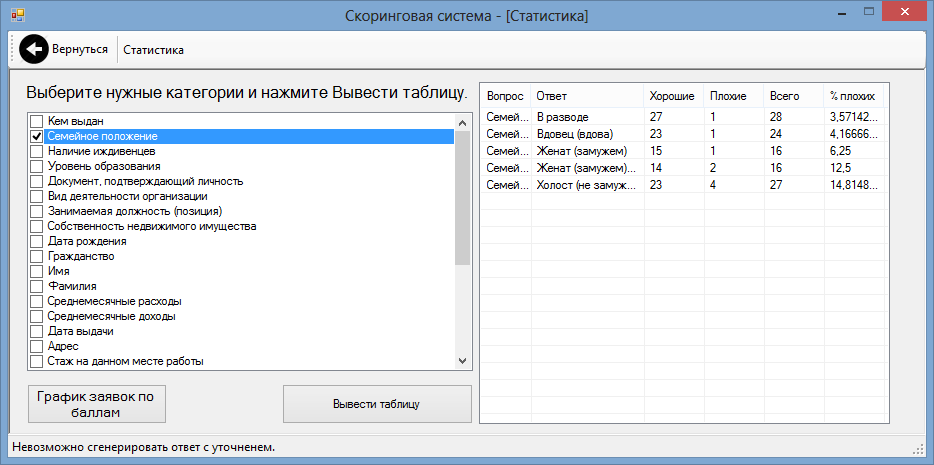Check the Наличие иждивенцев checkbox
Screen dimensions: 934x465
[37, 151]
